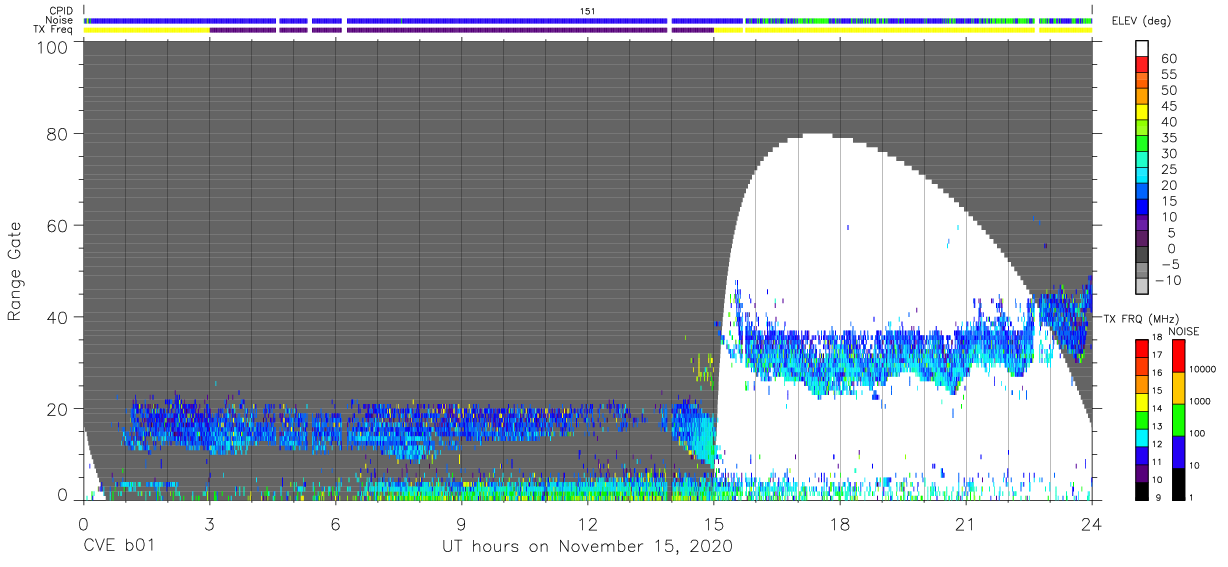Image resolution: width=1228 pixels, height=567 pixels.
Task: Pick the cyan swatch in the TX FRQ bar
Action: 1142,437
